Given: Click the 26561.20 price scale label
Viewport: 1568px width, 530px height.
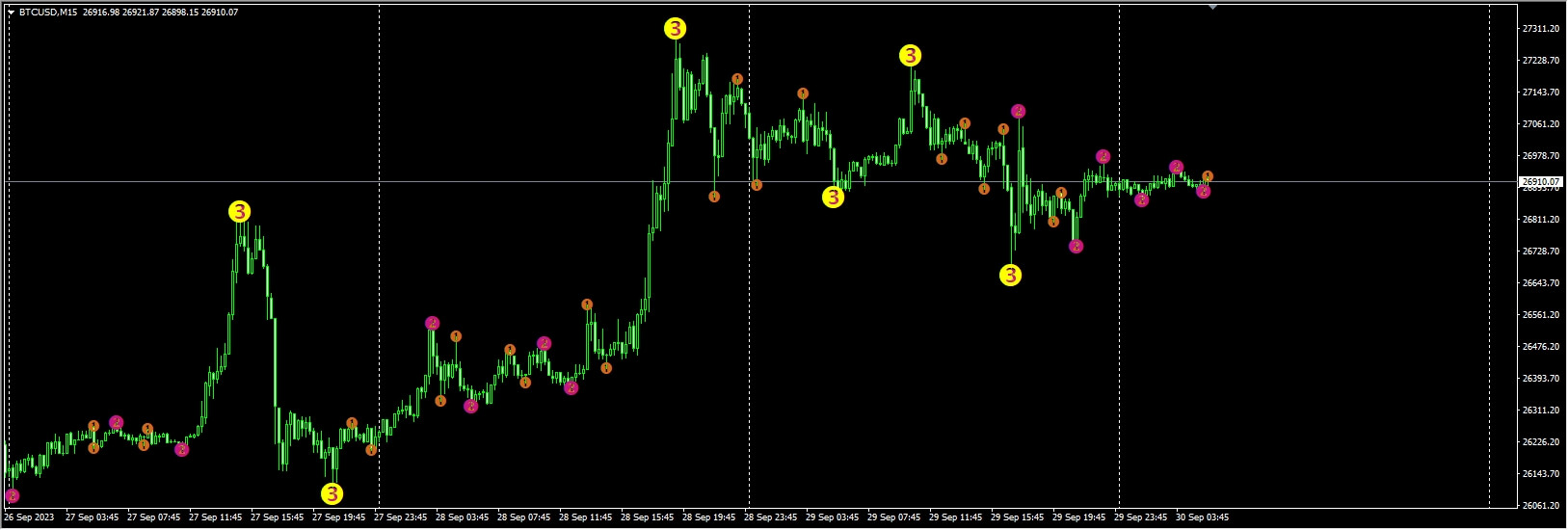Looking at the screenshot, I should [1540, 315].
